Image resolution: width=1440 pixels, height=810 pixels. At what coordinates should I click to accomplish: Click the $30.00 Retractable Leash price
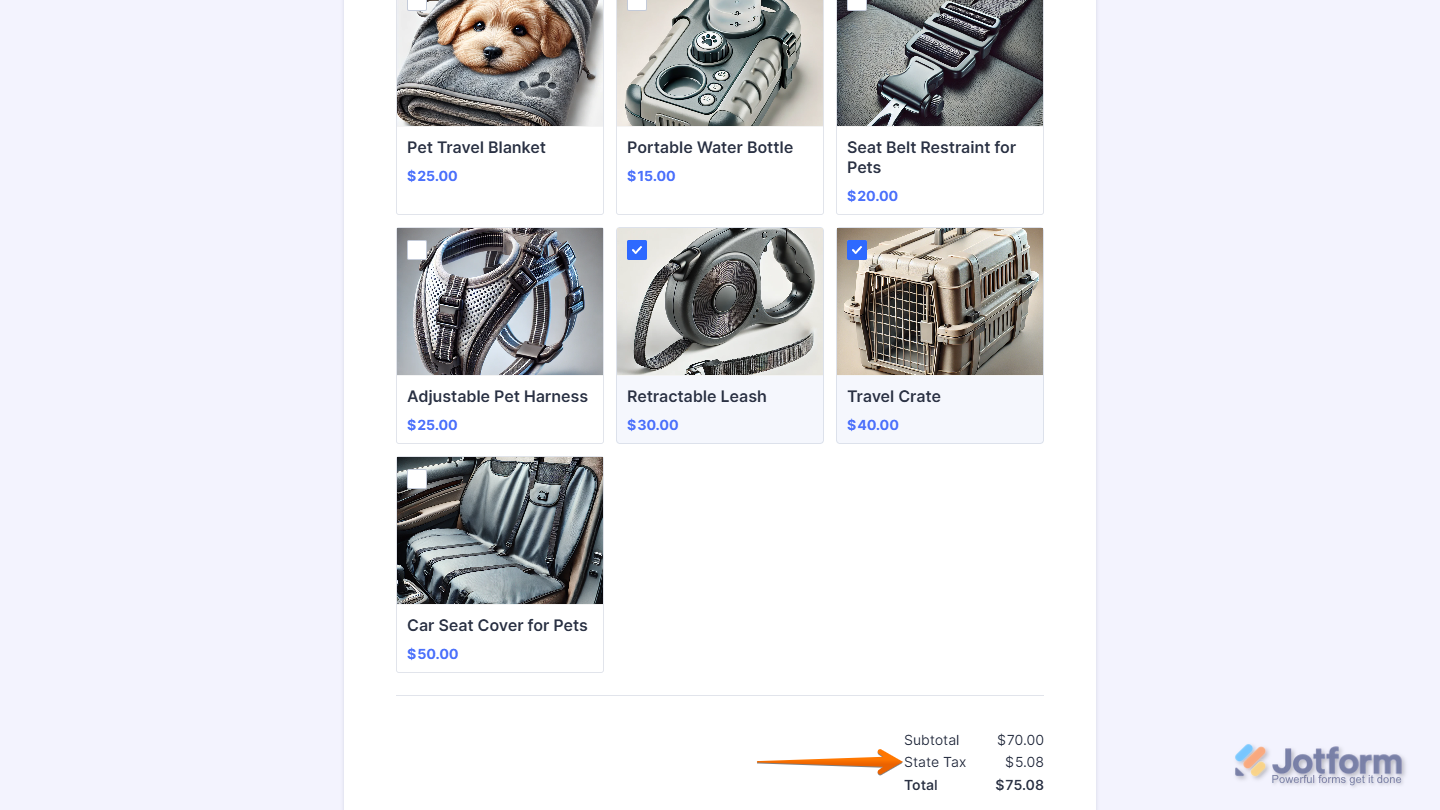(653, 425)
